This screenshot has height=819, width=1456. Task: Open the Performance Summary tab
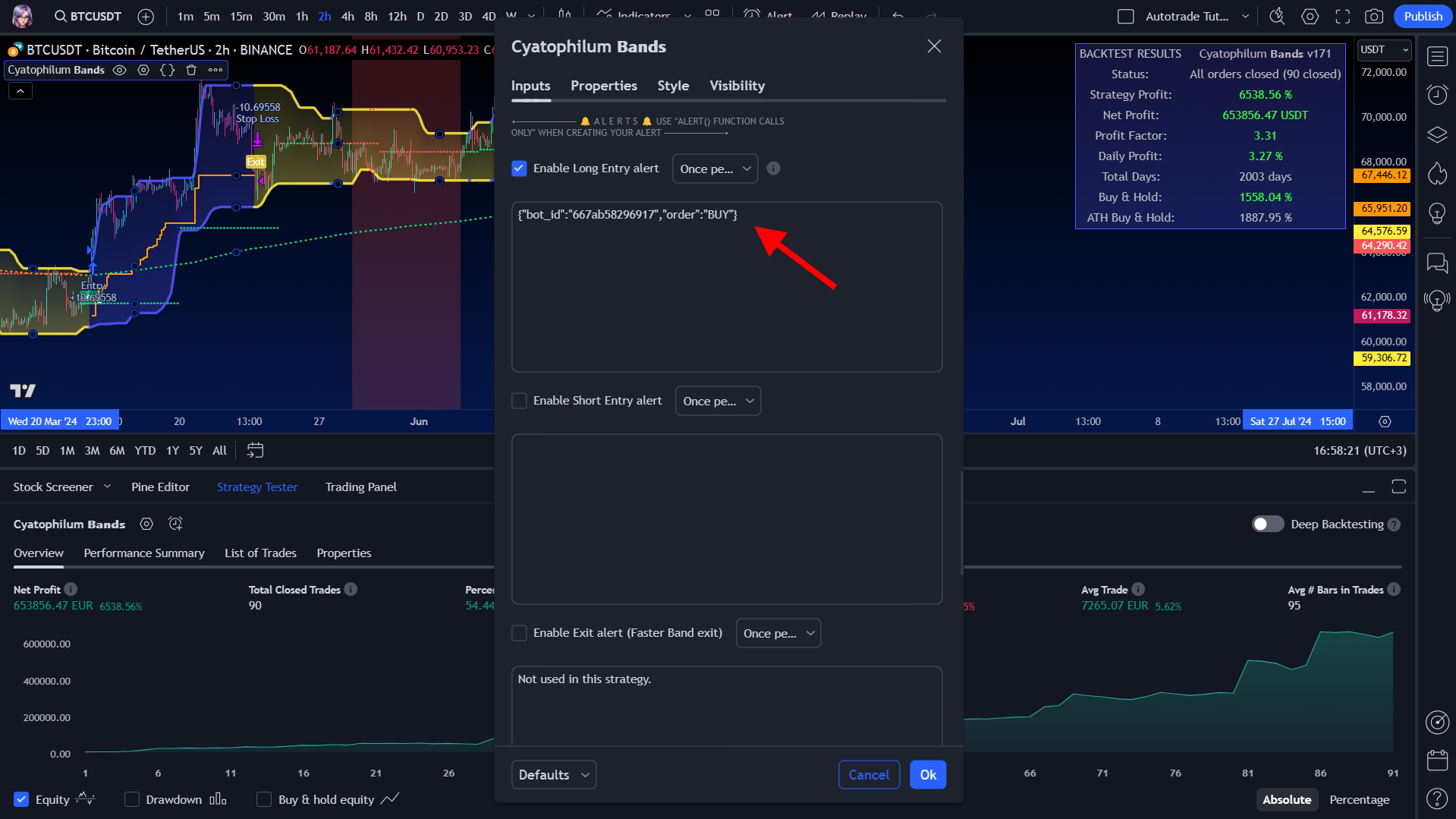click(x=144, y=553)
